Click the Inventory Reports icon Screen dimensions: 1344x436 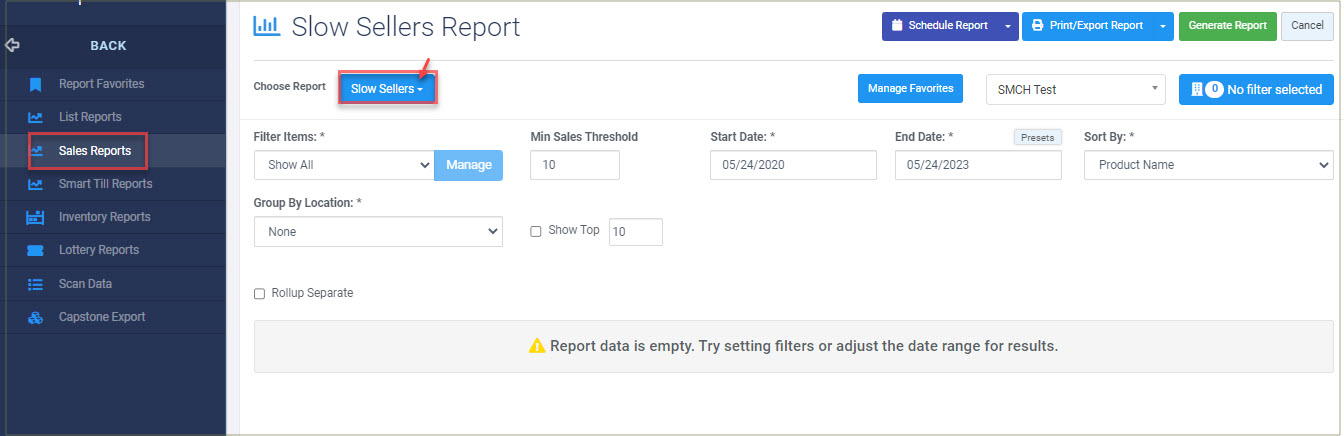click(x=35, y=217)
